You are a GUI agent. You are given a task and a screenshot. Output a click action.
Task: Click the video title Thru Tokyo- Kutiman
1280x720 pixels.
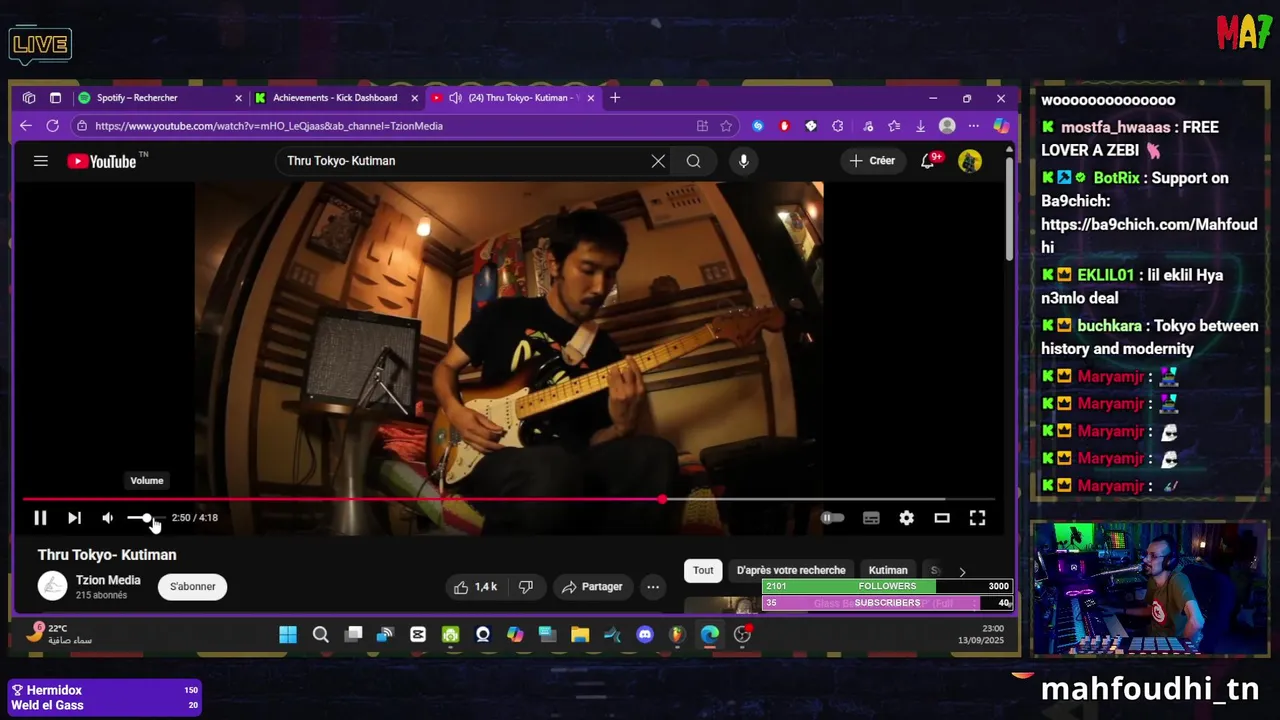(x=107, y=555)
